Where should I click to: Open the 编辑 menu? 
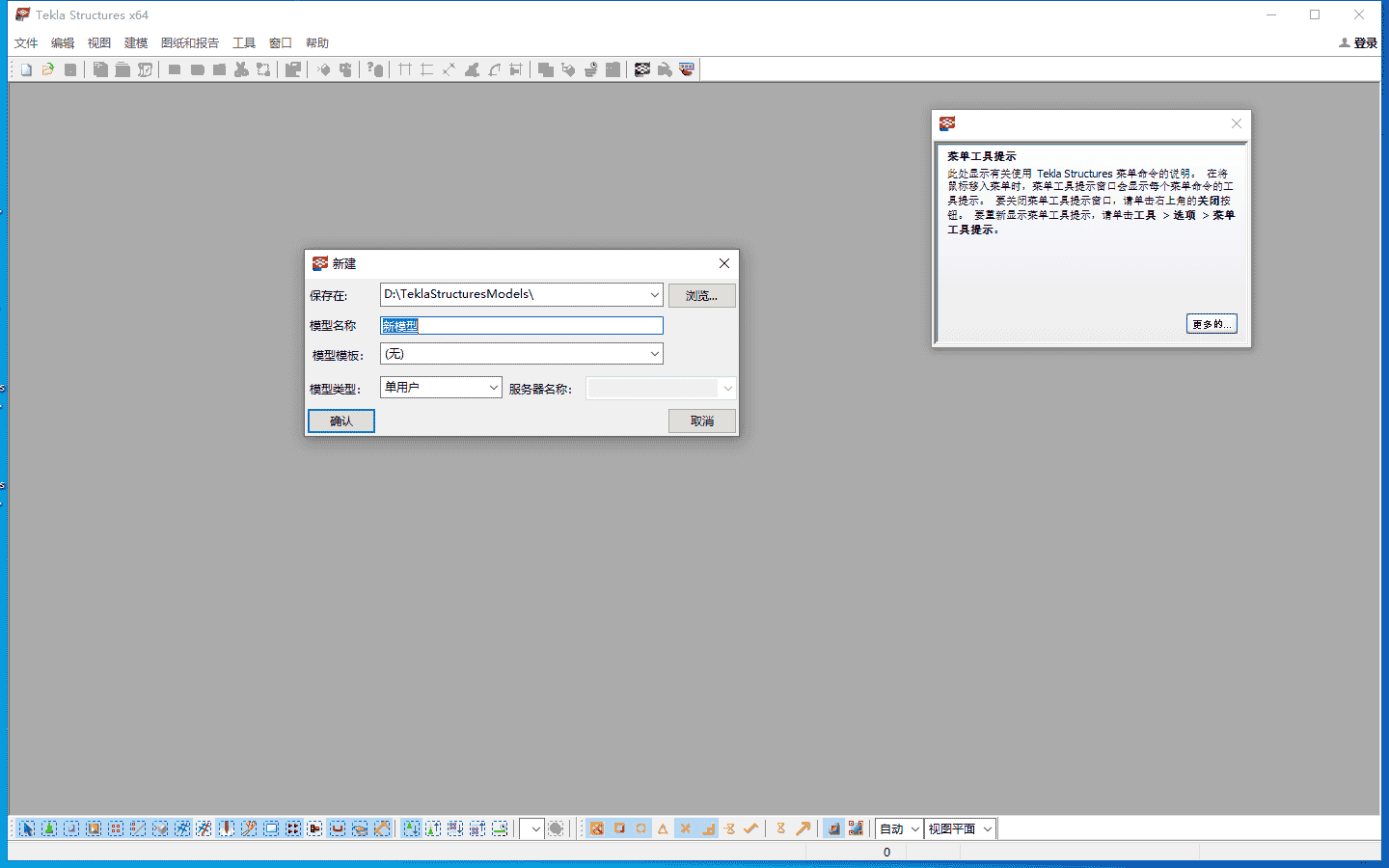pos(63,42)
